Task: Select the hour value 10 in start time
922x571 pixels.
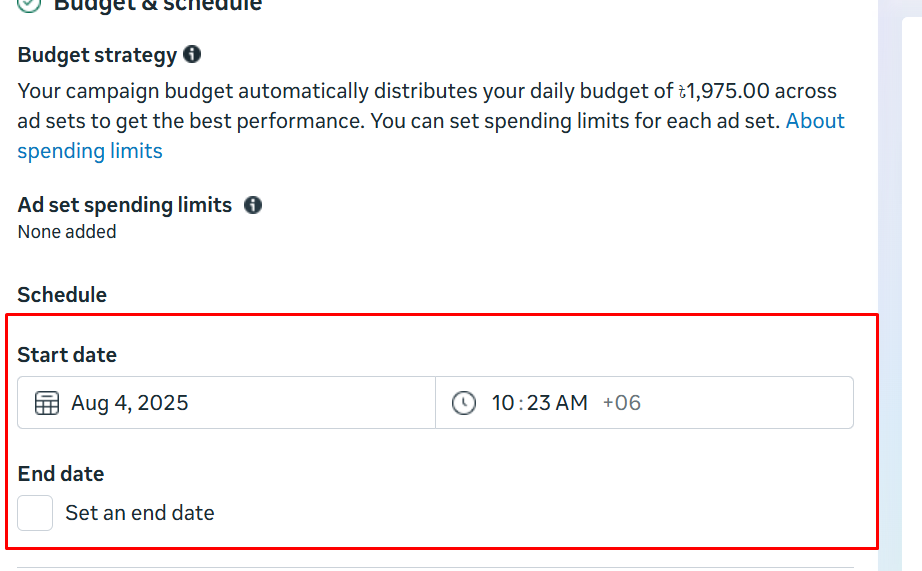Action: [502, 403]
